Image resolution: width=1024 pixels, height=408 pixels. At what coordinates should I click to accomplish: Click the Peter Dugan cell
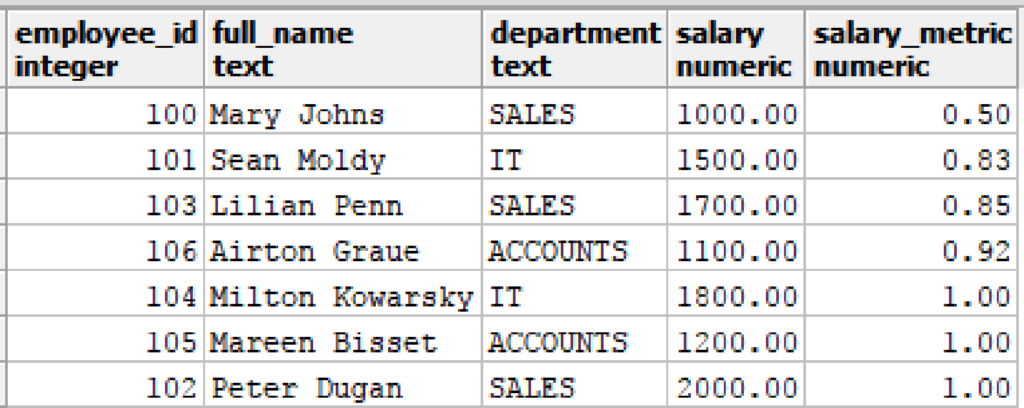tap(343, 385)
